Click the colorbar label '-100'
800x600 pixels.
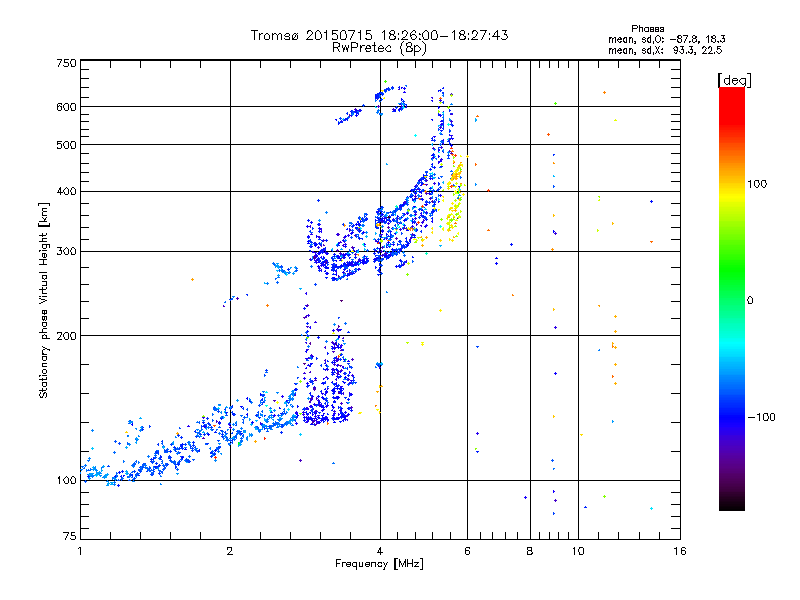(761, 417)
